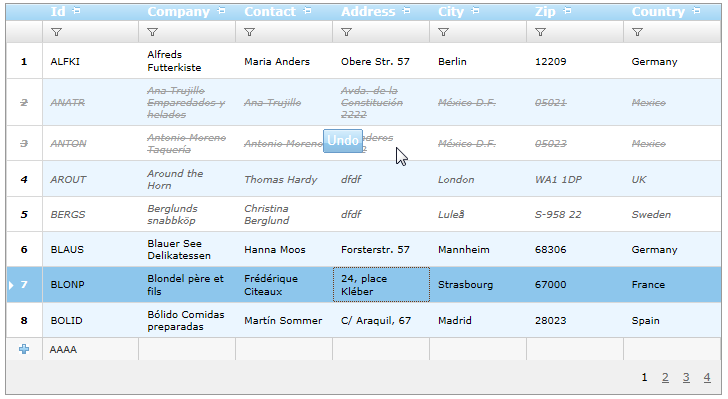The image size is (728, 399).
Task: Click the new row Id field containing AAAA
Action: click(91, 349)
